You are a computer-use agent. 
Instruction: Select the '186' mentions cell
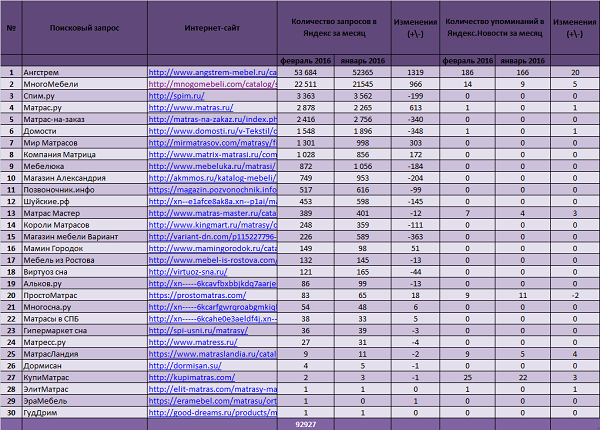pos(468,72)
